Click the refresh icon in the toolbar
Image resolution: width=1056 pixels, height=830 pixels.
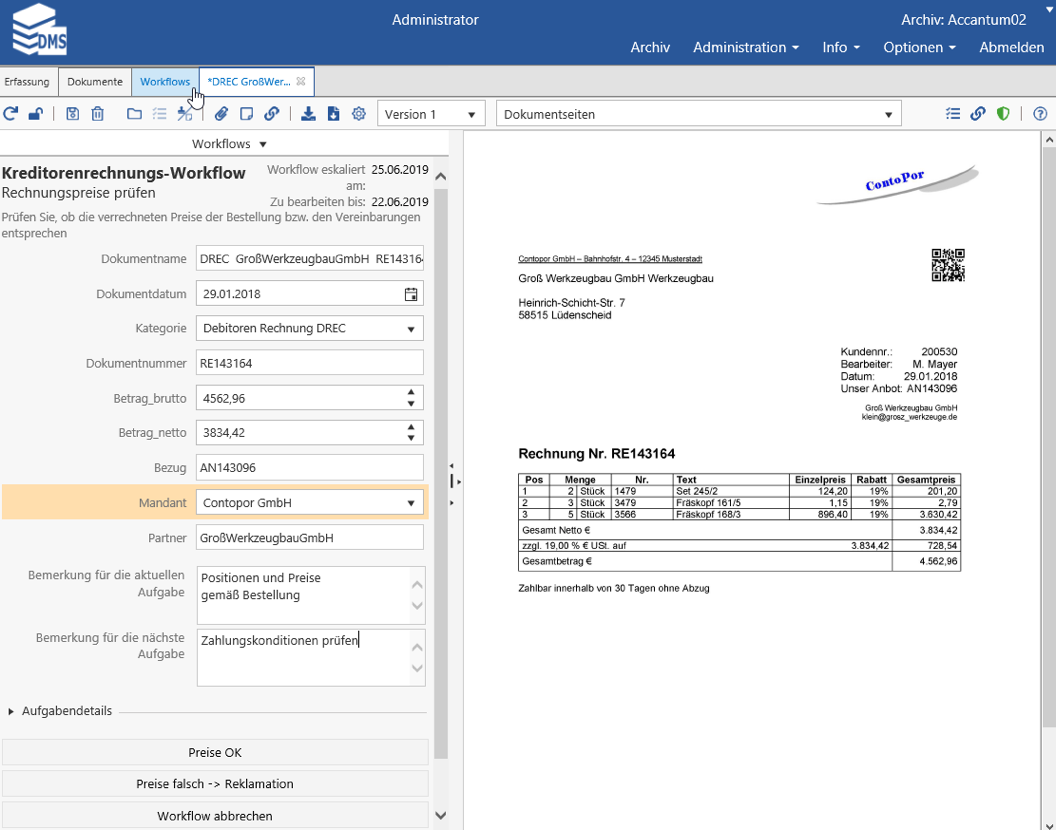(x=11, y=114)
